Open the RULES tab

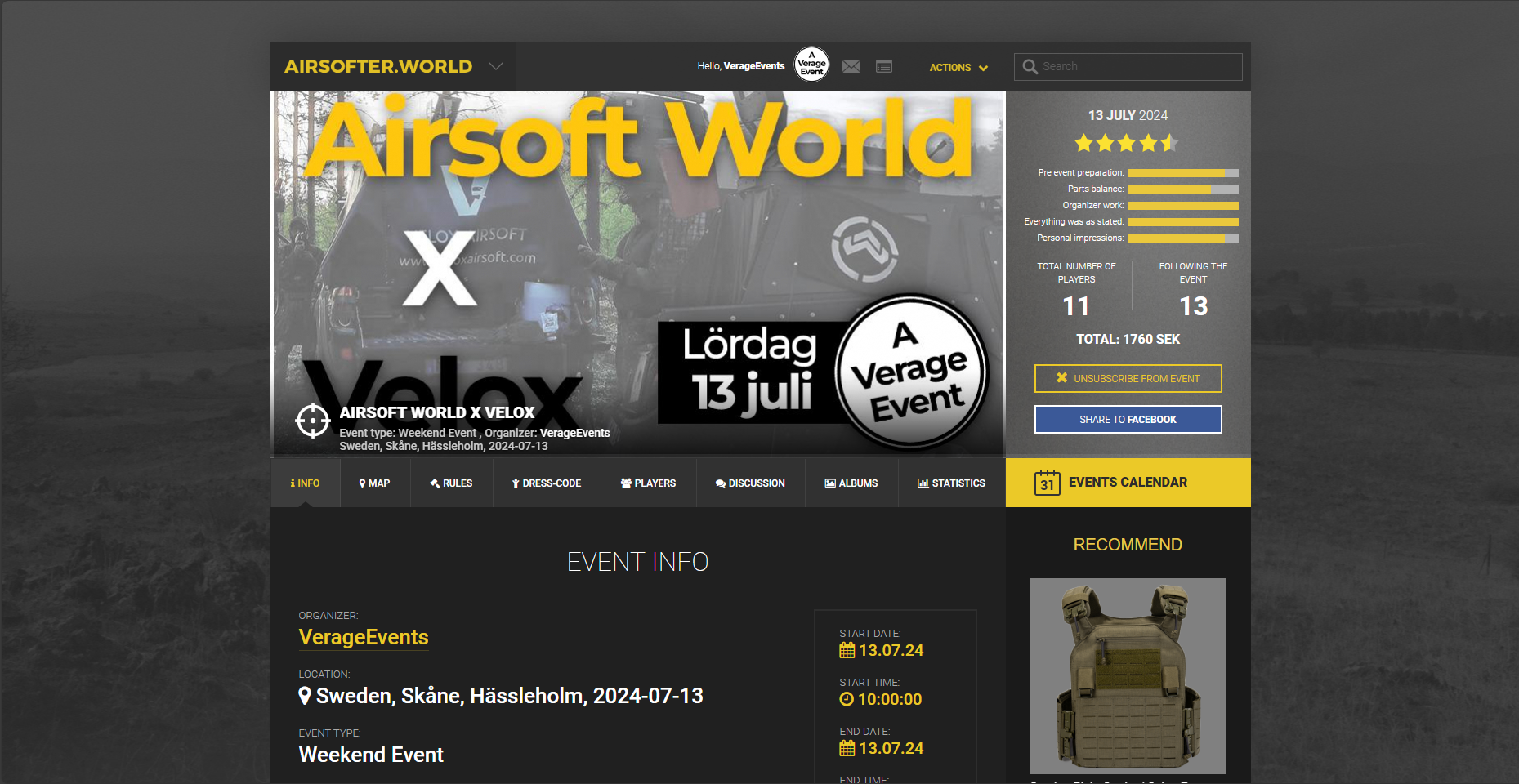(x=451, y=483)
